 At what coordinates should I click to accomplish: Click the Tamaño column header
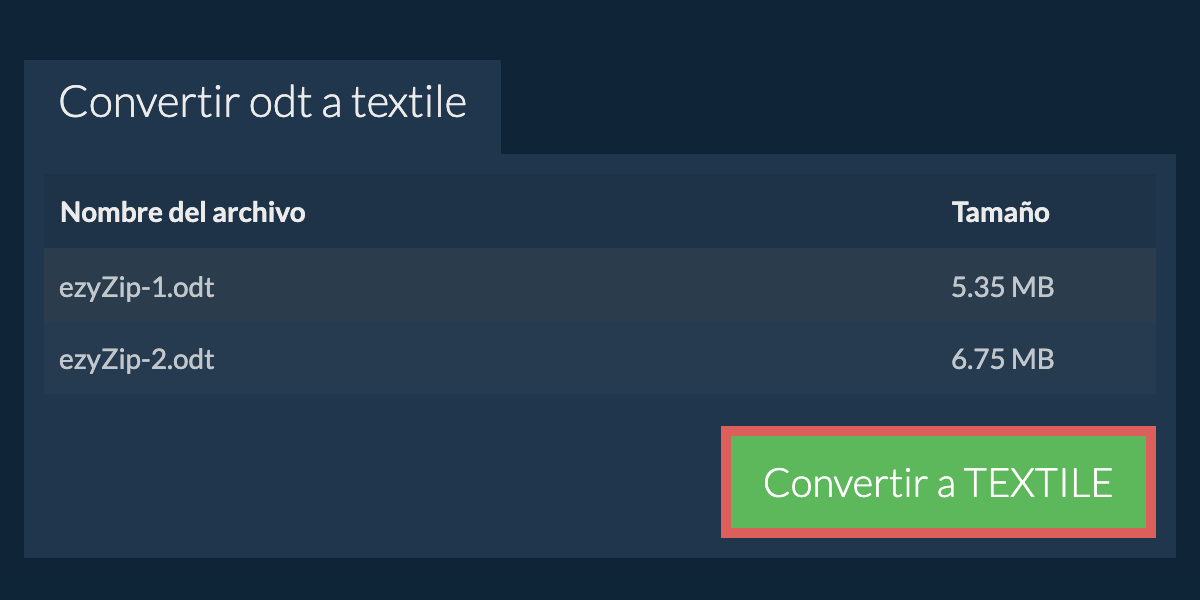[x=1000, y=212]
